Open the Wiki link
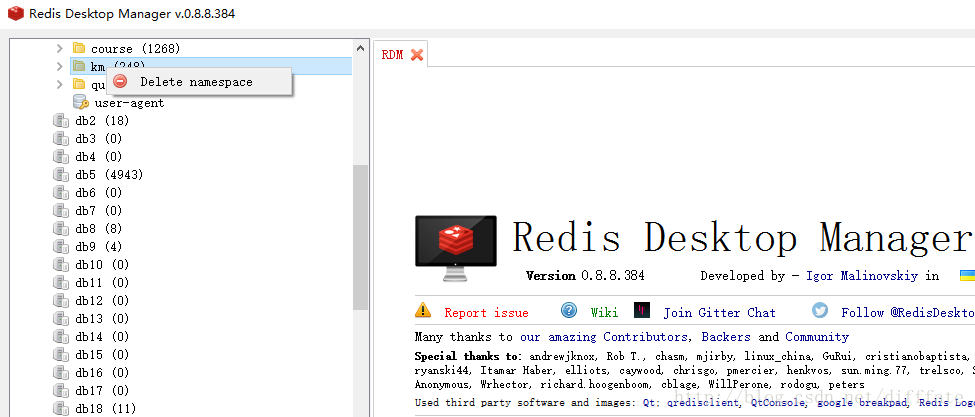The image size is (975, 417). pos(604,312)
